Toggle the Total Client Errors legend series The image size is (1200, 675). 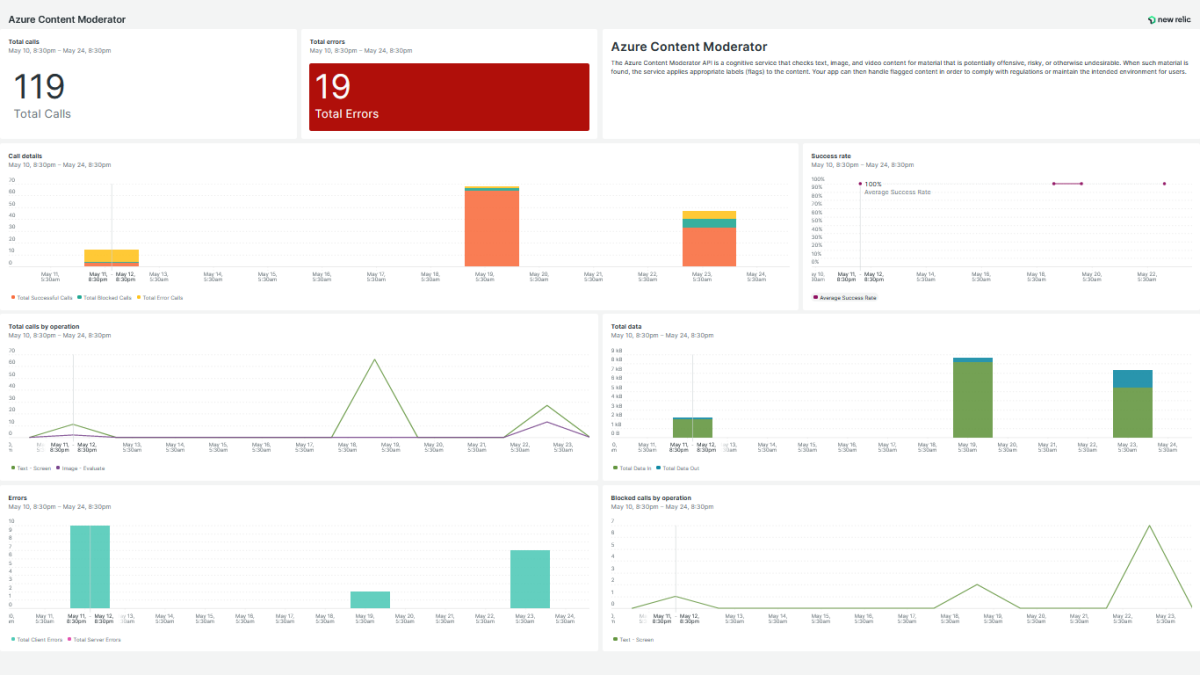(37, 639)
